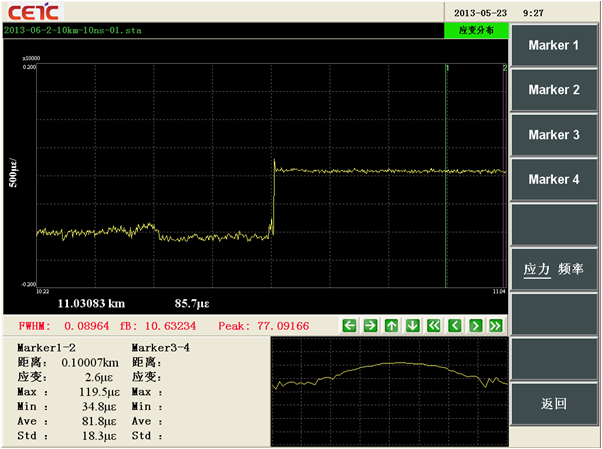This screenshot has height=449, width=602.
Task: Click the double left chevron icon
Action: [433, 325]
